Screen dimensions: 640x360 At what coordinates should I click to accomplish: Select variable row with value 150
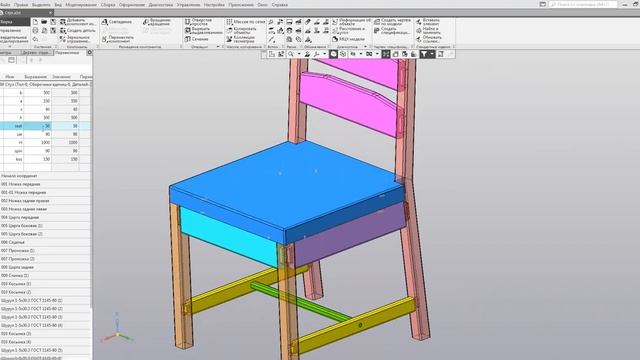click(x=45, y=159)
